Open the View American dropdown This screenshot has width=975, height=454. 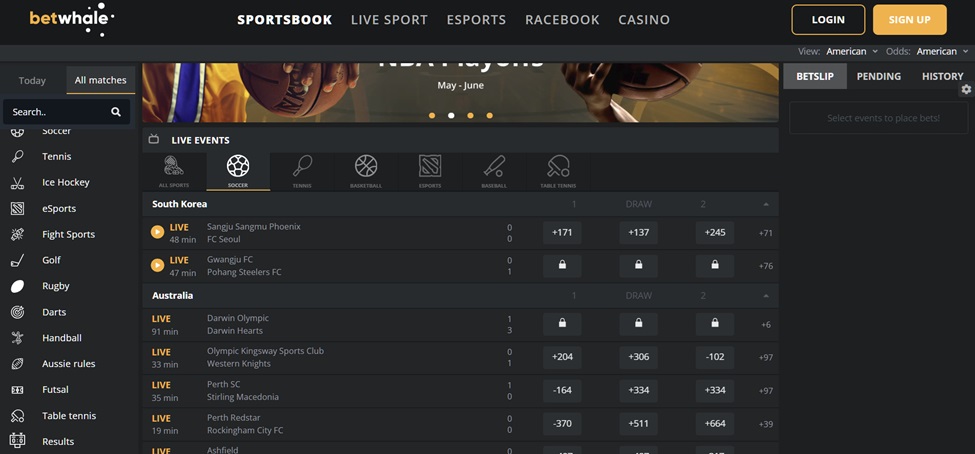click(x=851, y=51)
